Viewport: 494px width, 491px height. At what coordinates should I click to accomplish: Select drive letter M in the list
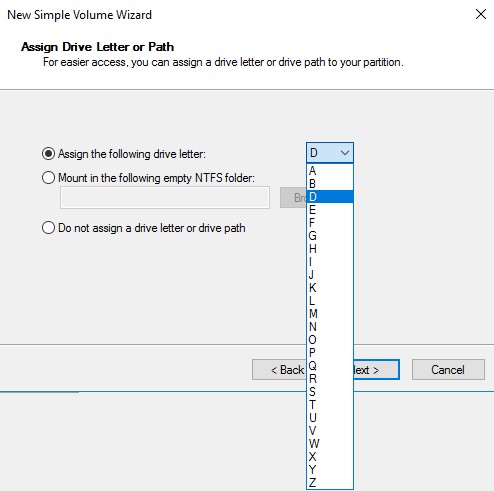click(x=330, y=314)
